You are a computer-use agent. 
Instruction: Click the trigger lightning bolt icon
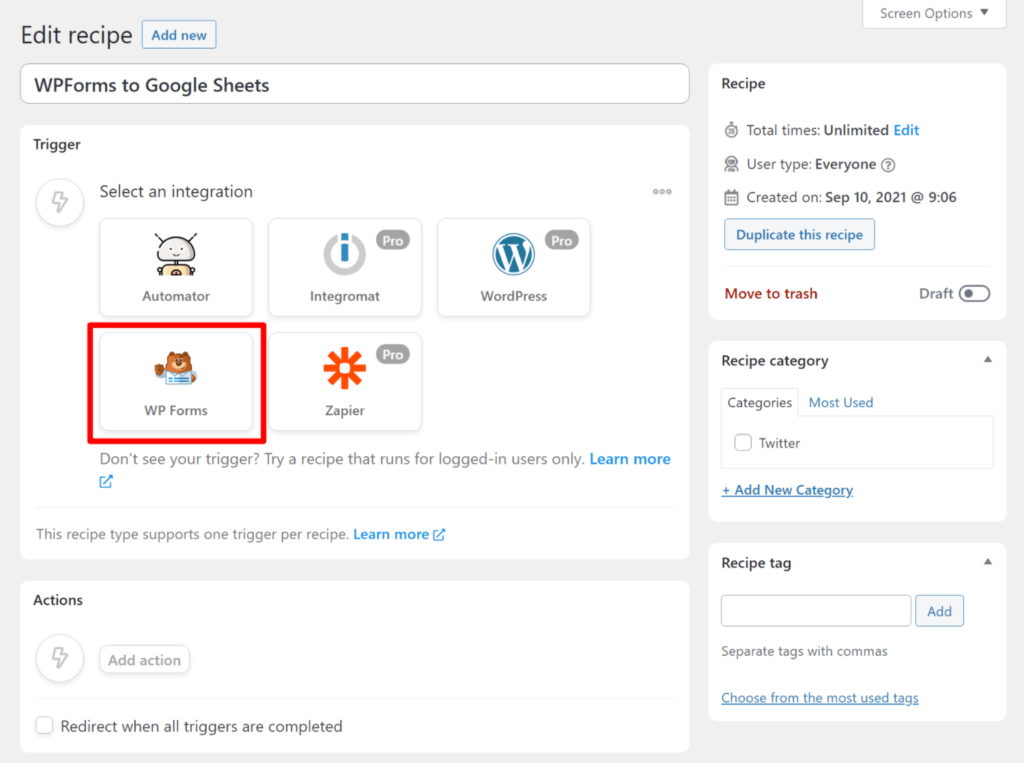(x=60, y=202)
